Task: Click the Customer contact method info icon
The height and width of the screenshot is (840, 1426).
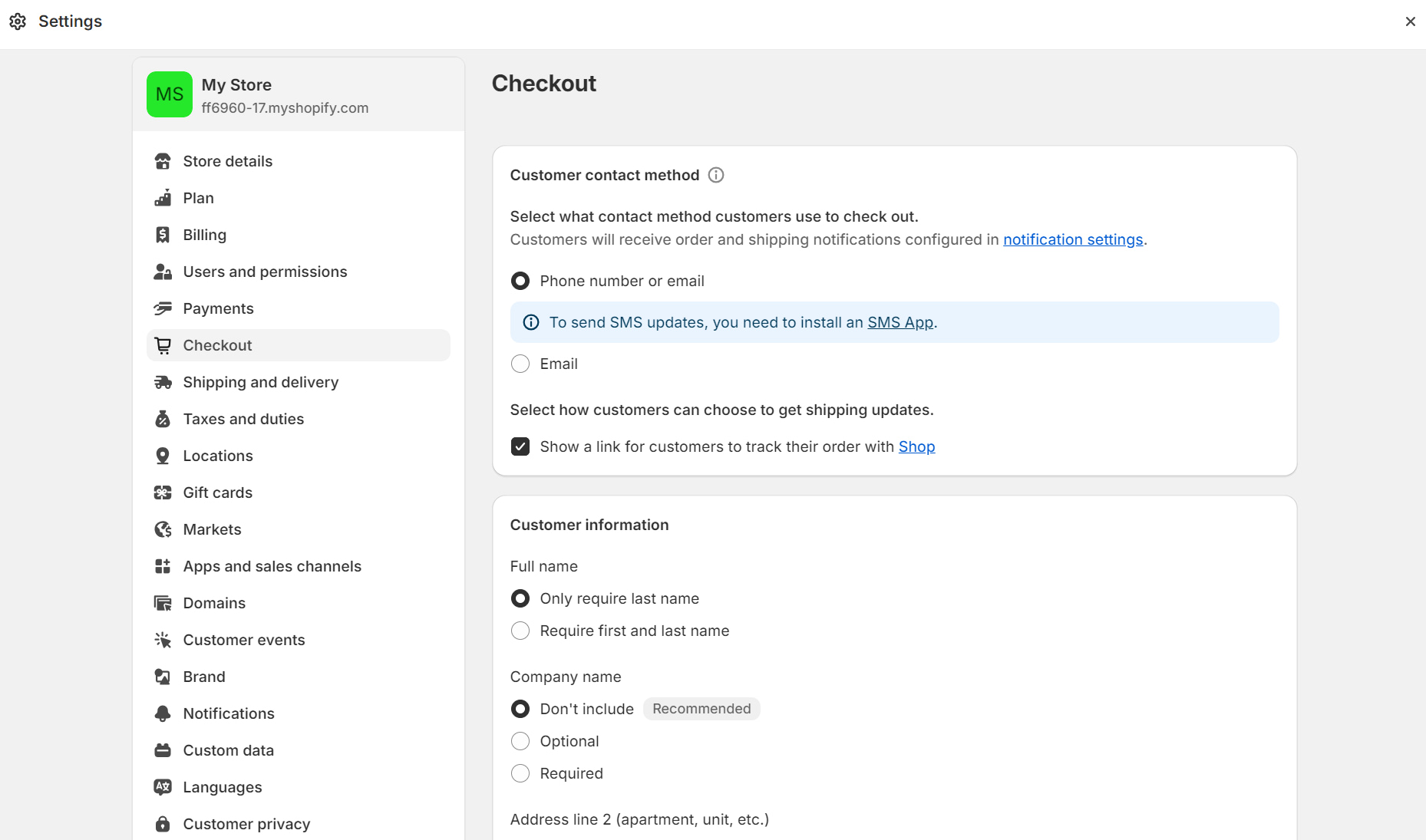Action: [x=715, y=175]
